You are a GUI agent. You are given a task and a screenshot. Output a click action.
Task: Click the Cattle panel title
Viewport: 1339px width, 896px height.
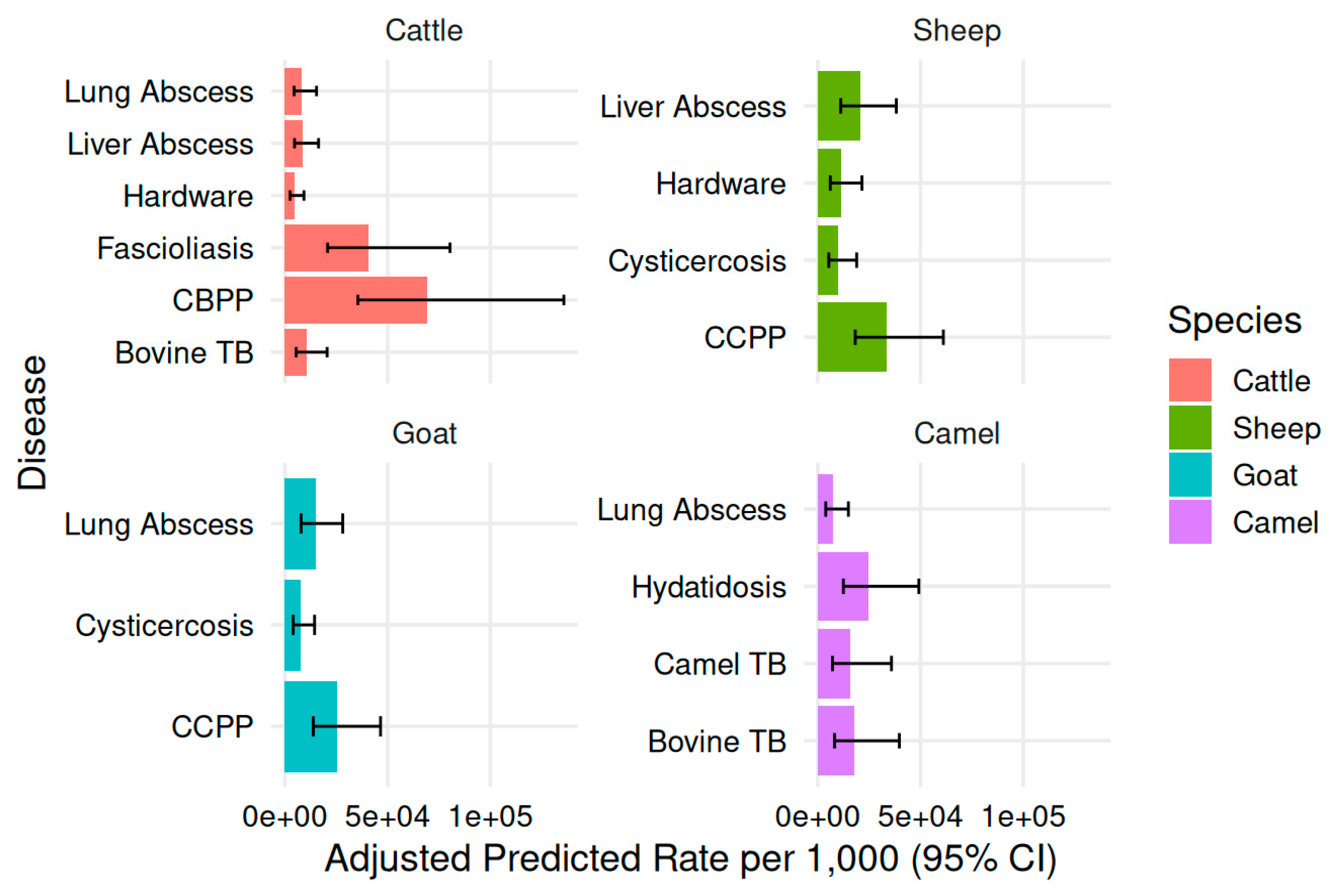tap(423, 30)
